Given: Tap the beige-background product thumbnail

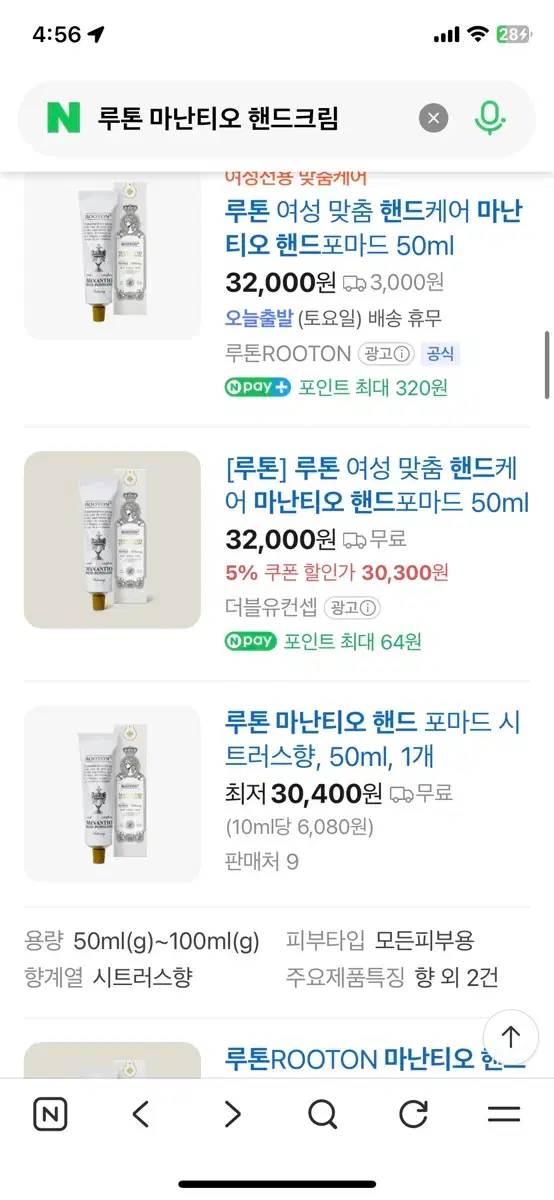Looking at the screenshot, I should pyautogui.click(x=112, y=540).
